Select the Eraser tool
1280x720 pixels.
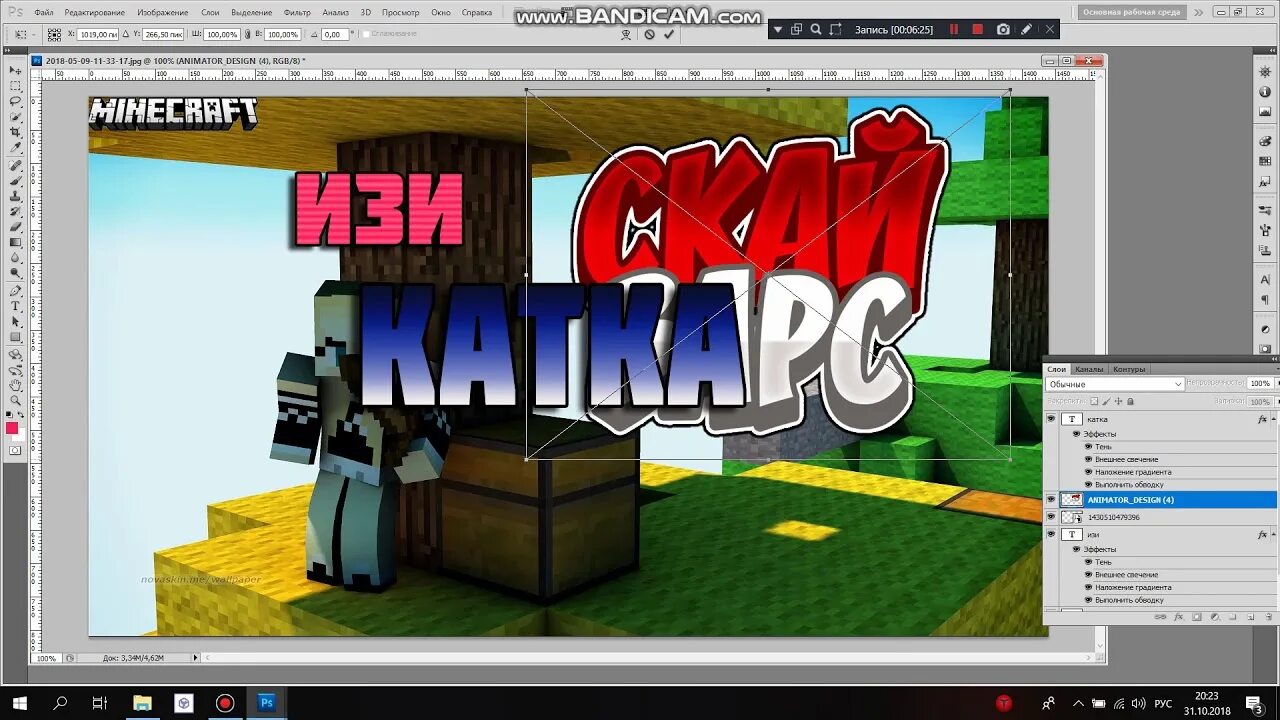15,226
